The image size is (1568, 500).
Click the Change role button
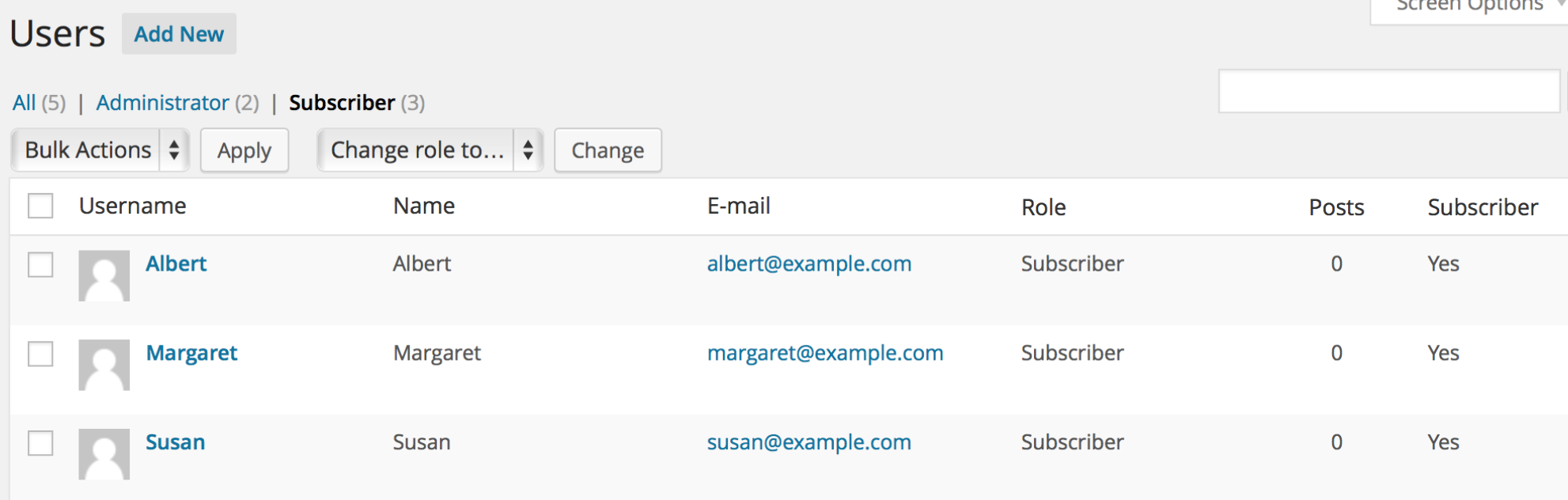[608, 150]
